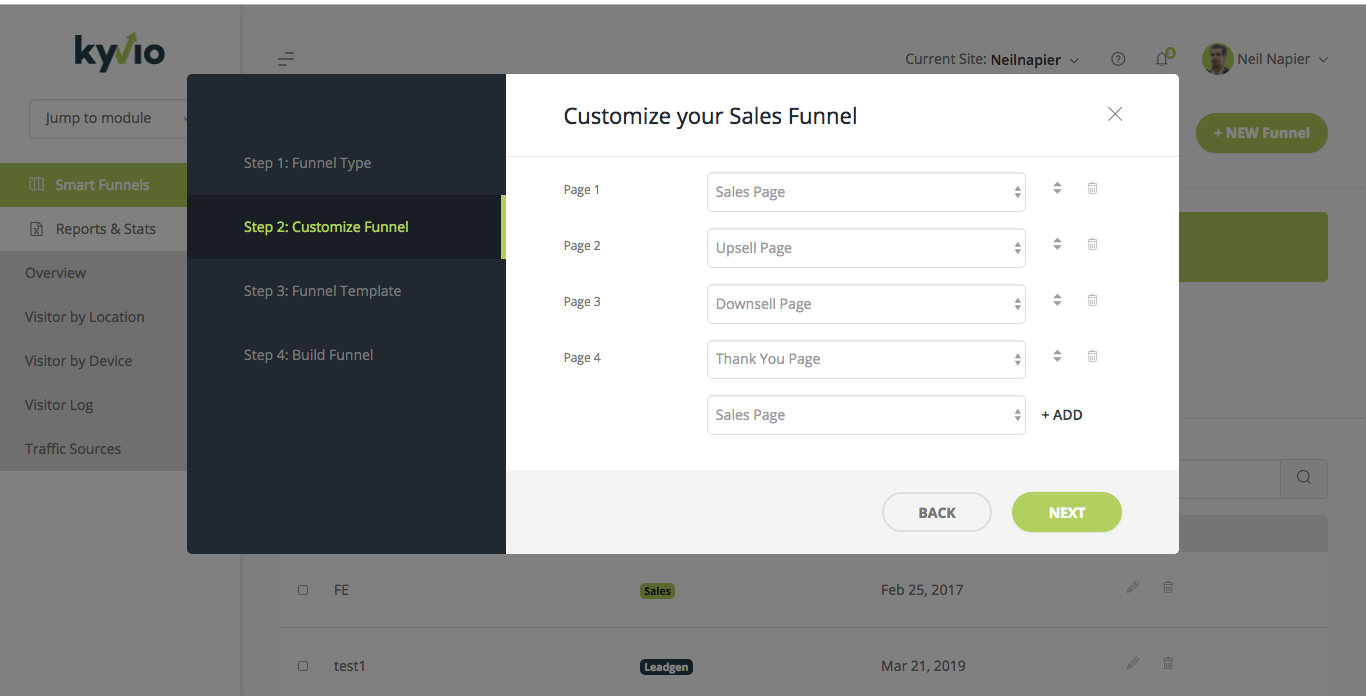Viewport: 1366px width, 696px height.
Task: Open the Page 2 Upsell Page dropdown
Action: click(866, 248)
